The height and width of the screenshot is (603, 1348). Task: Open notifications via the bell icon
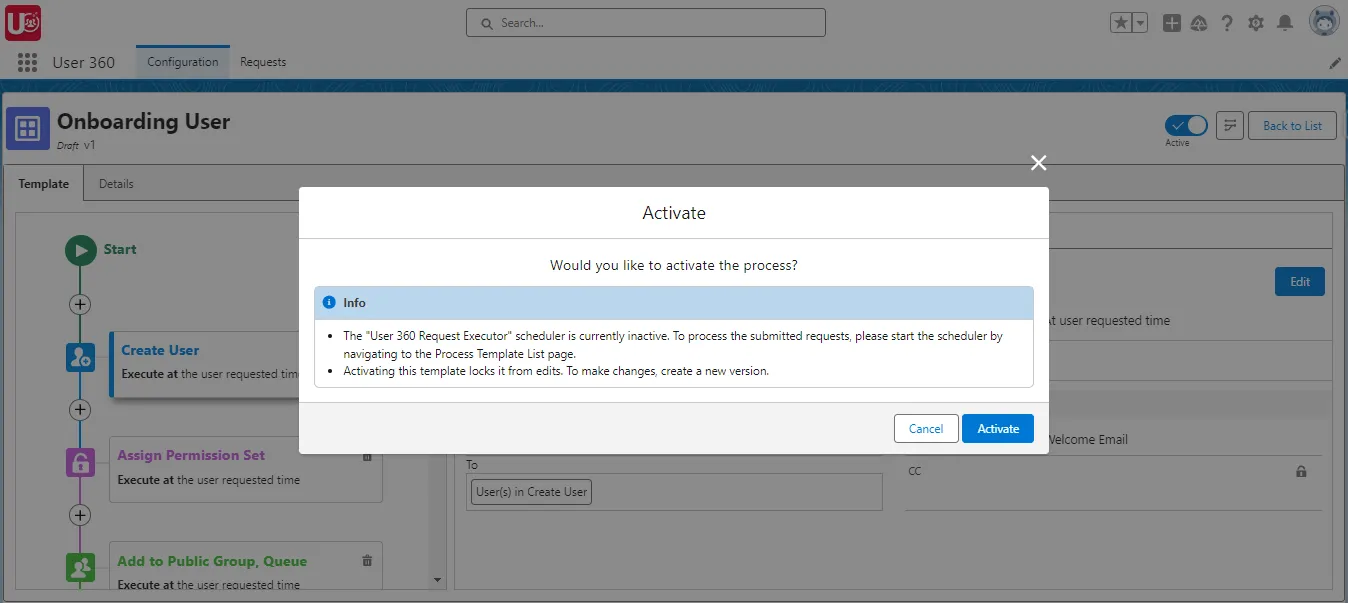[1285, 22]
